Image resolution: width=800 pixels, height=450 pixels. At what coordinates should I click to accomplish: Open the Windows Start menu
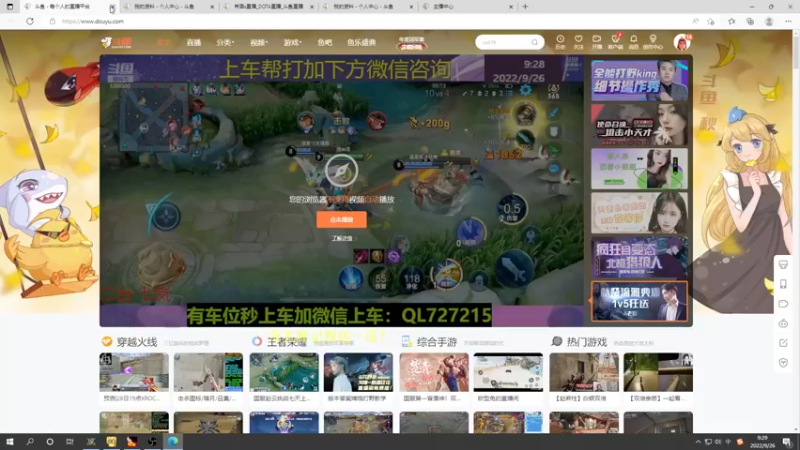10,442
